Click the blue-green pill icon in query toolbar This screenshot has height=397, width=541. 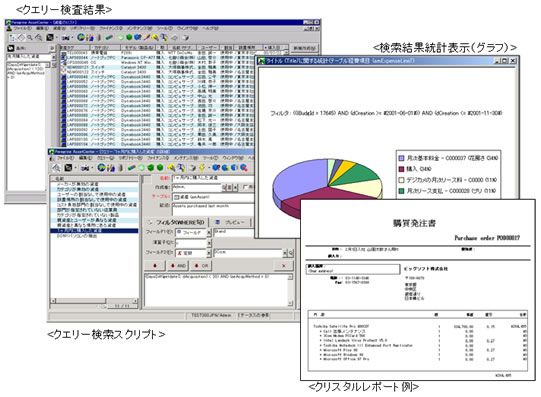point(131,168)
